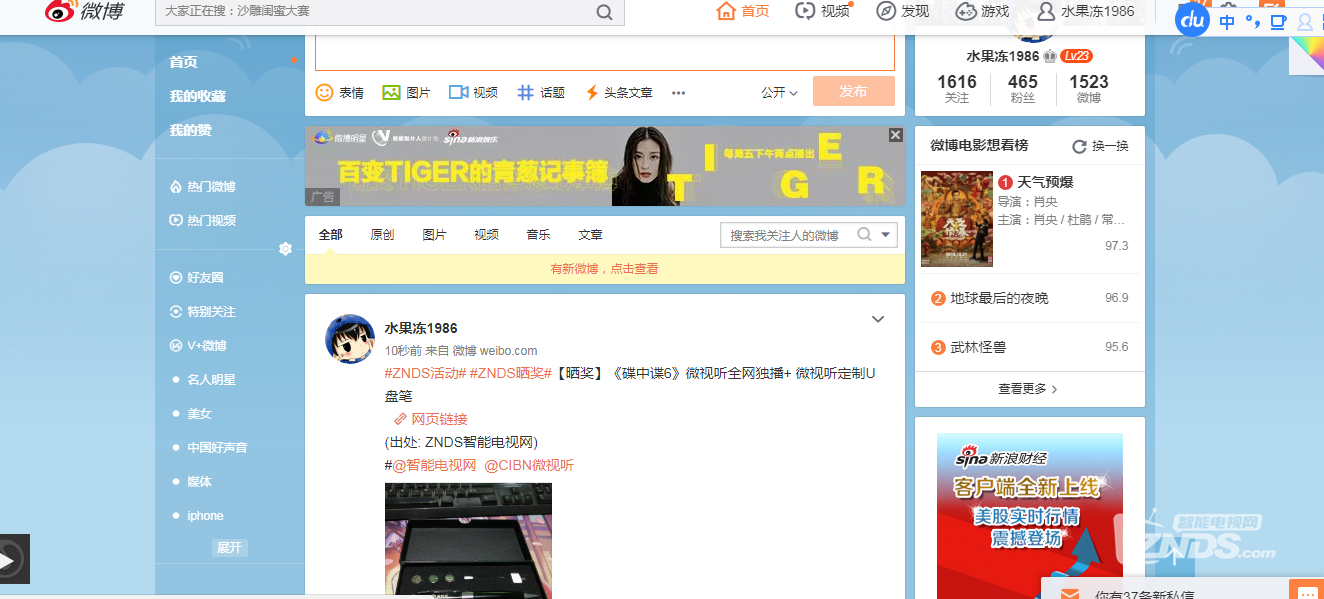Open 特别关注 group

click(203, 312)
